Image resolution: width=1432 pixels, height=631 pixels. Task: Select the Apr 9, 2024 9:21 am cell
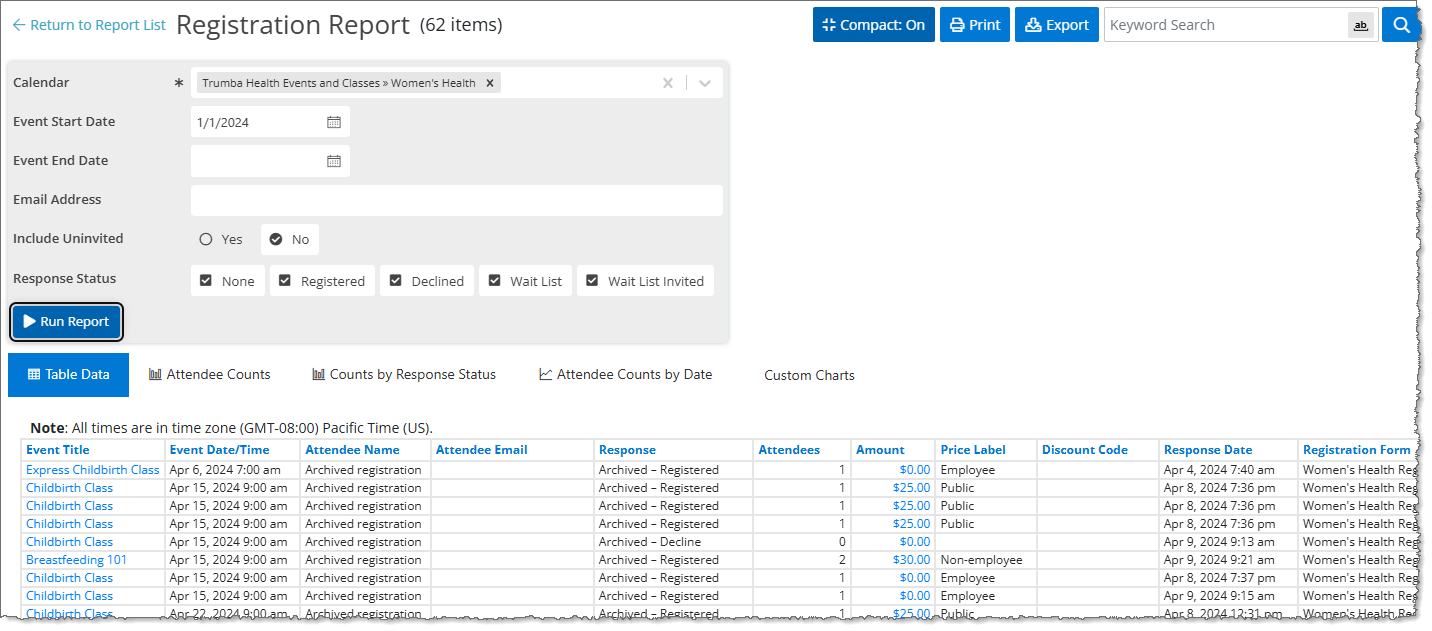[x=1229, y=560]
